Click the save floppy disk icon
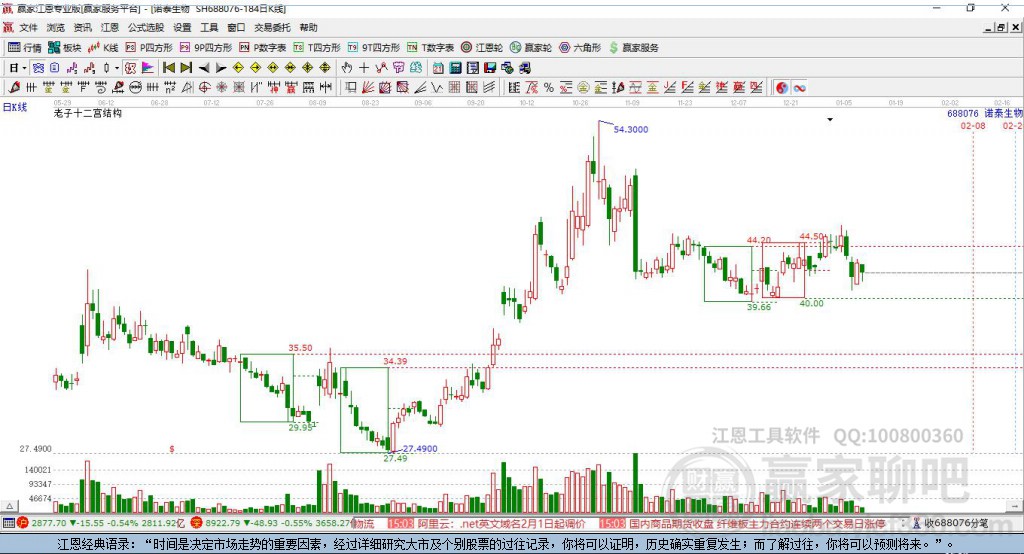 point(490,68)
